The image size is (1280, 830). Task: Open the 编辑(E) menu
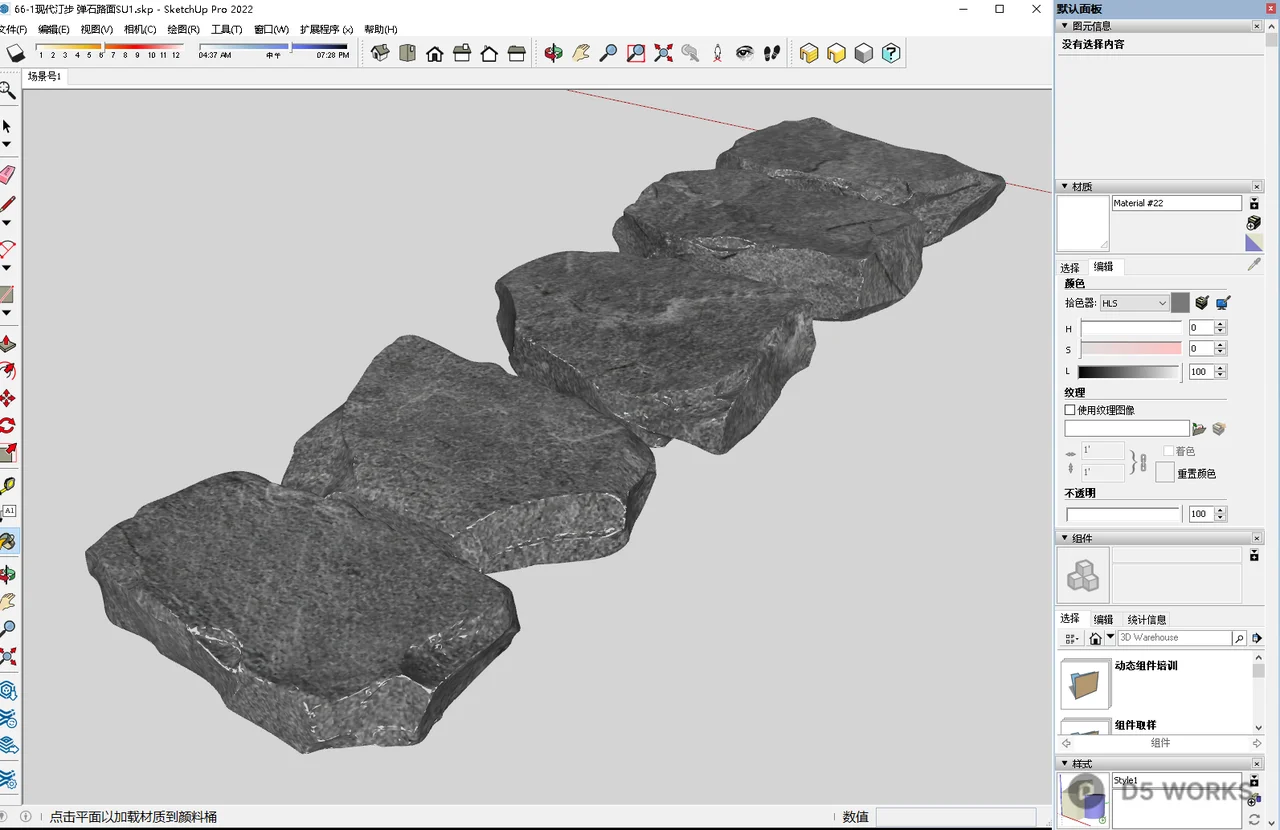(x=54, y=30)
